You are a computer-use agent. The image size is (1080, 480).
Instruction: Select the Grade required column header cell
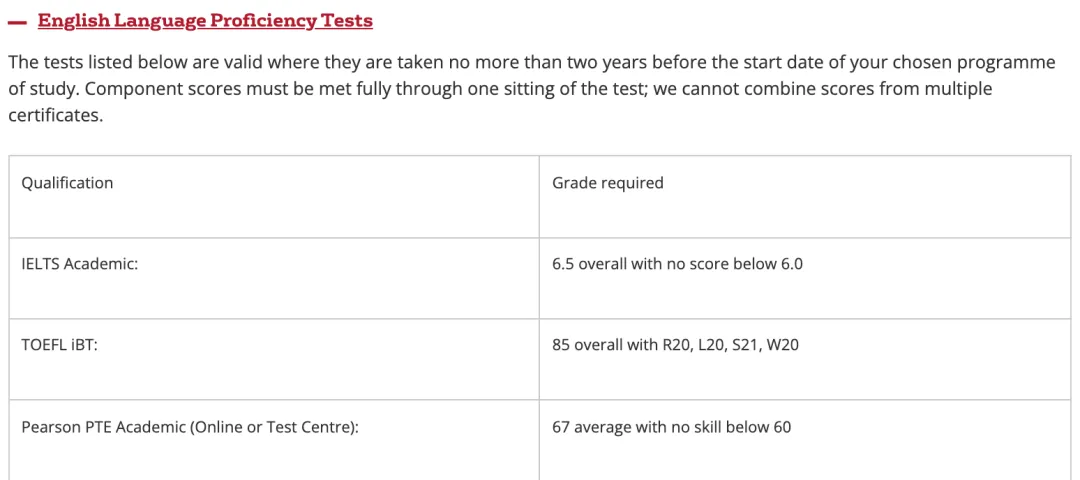pyautogui.click(x=805, y=197)
